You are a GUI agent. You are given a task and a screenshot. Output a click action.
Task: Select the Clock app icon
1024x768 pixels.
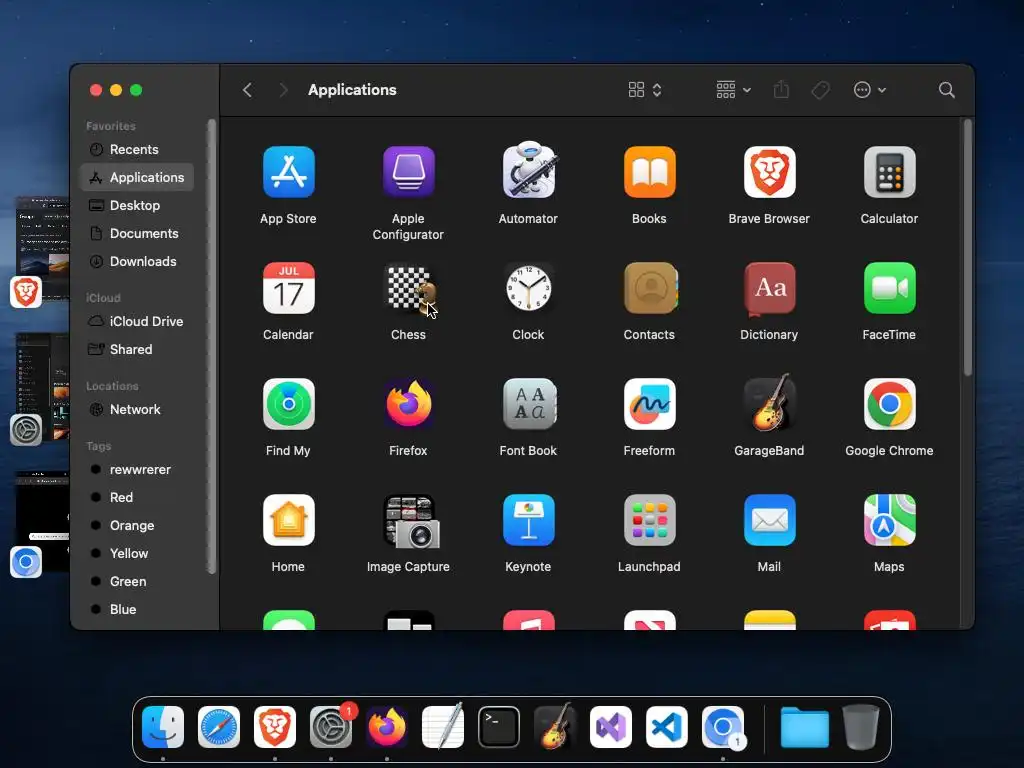(x=528, y=288)
